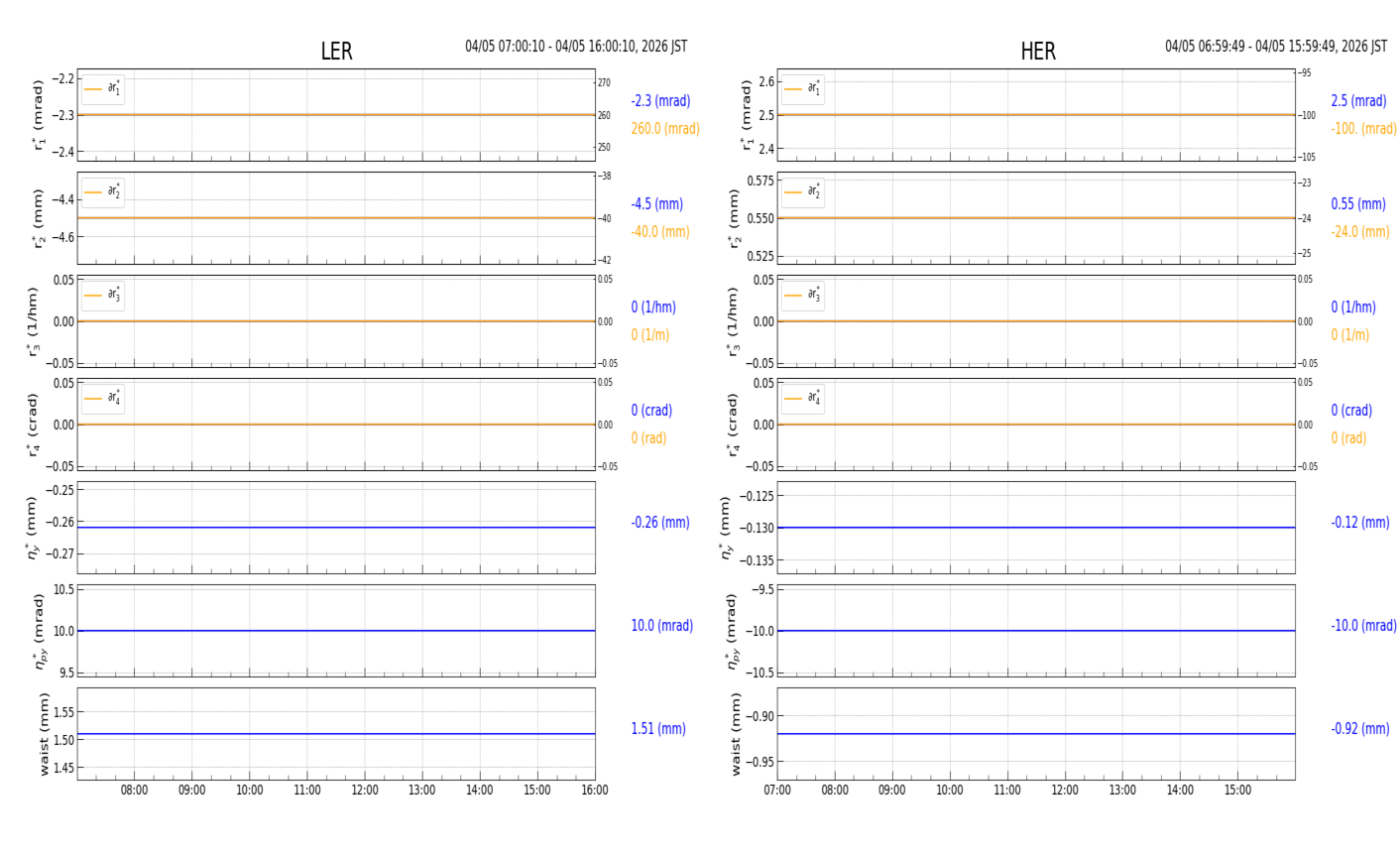Click the blue value 1.51 (mm)
1400x857 pixels.
coord(658,729)
